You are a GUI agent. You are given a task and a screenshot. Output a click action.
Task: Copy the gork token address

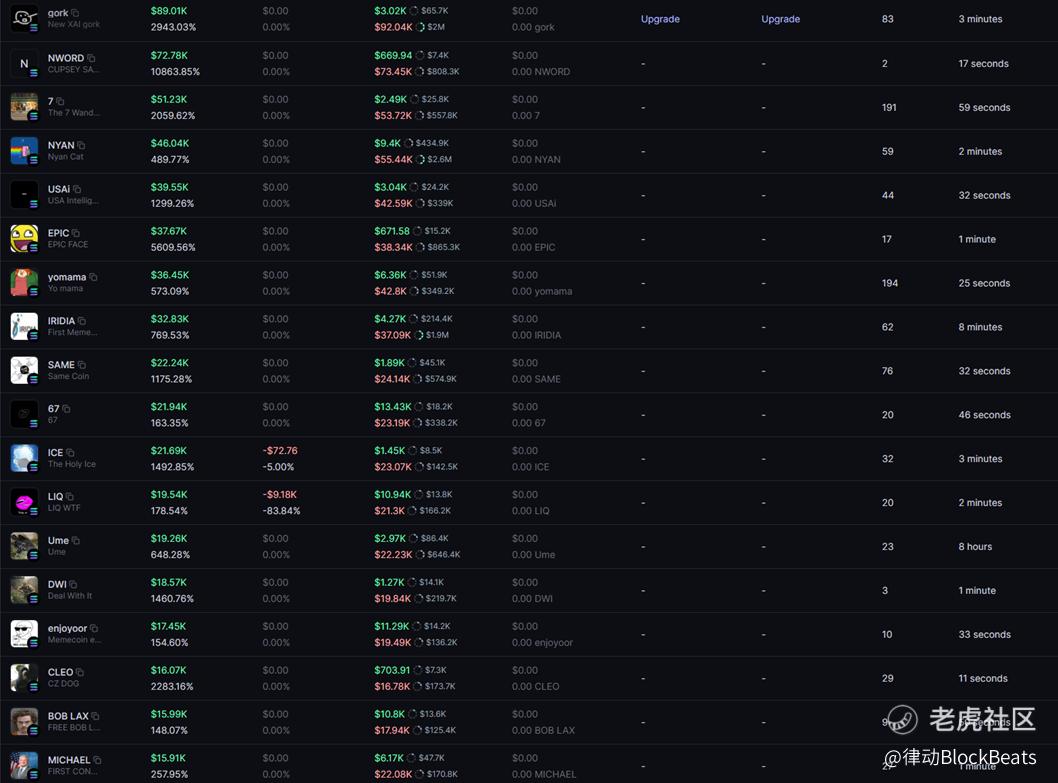pyautogui.click(x=75, y=13)
